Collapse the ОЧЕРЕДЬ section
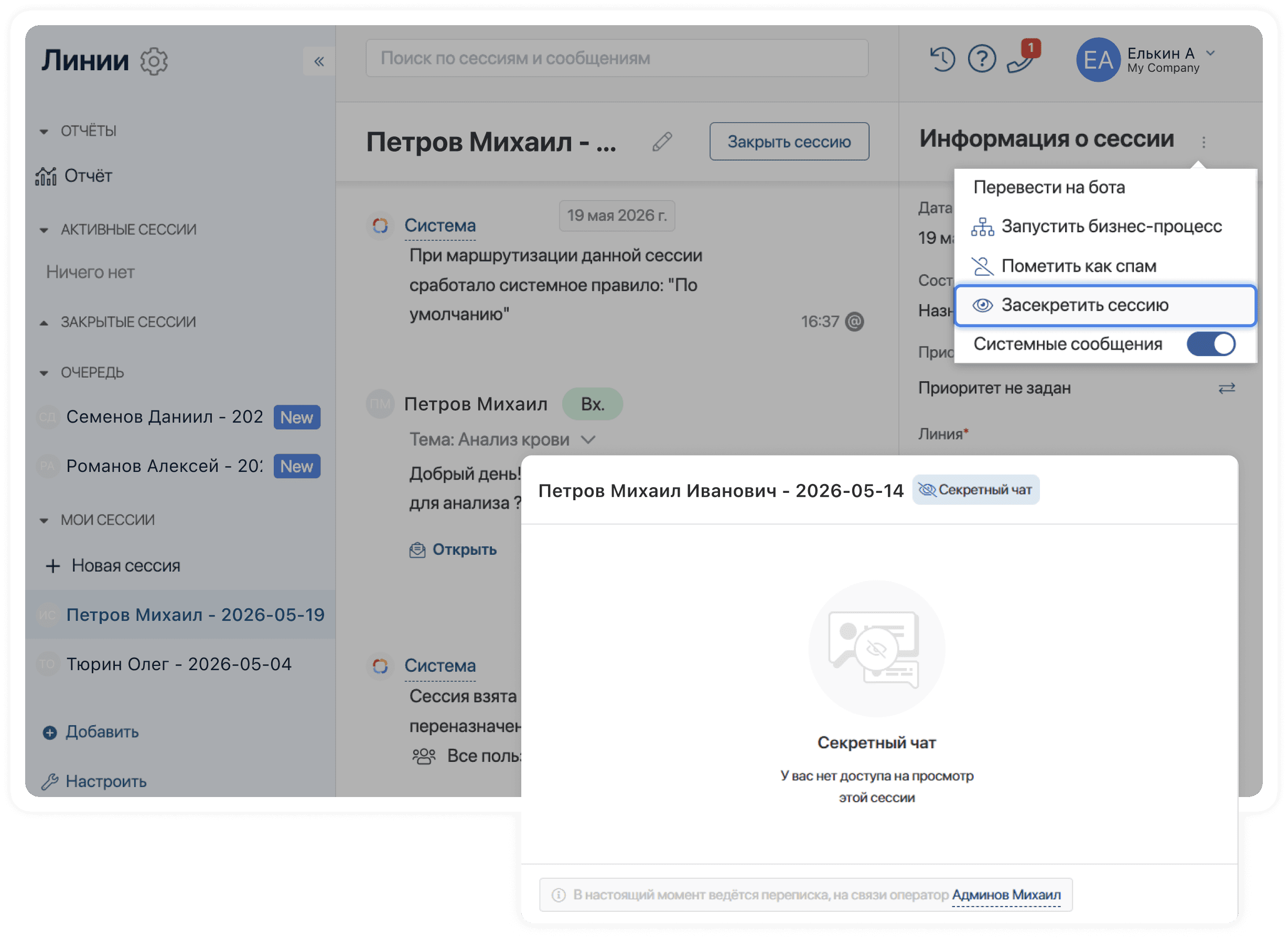Viewport: 1288px width, 947px height. coord(44,374)
